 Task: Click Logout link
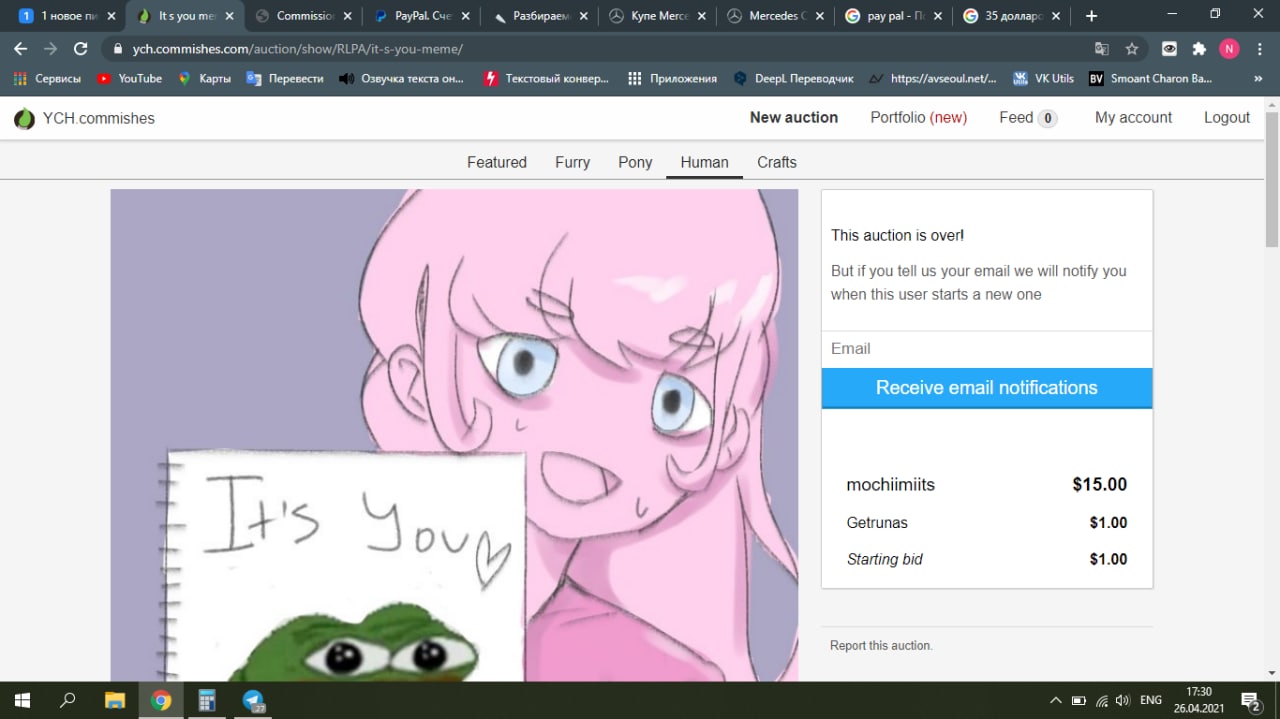[1227, 117]
